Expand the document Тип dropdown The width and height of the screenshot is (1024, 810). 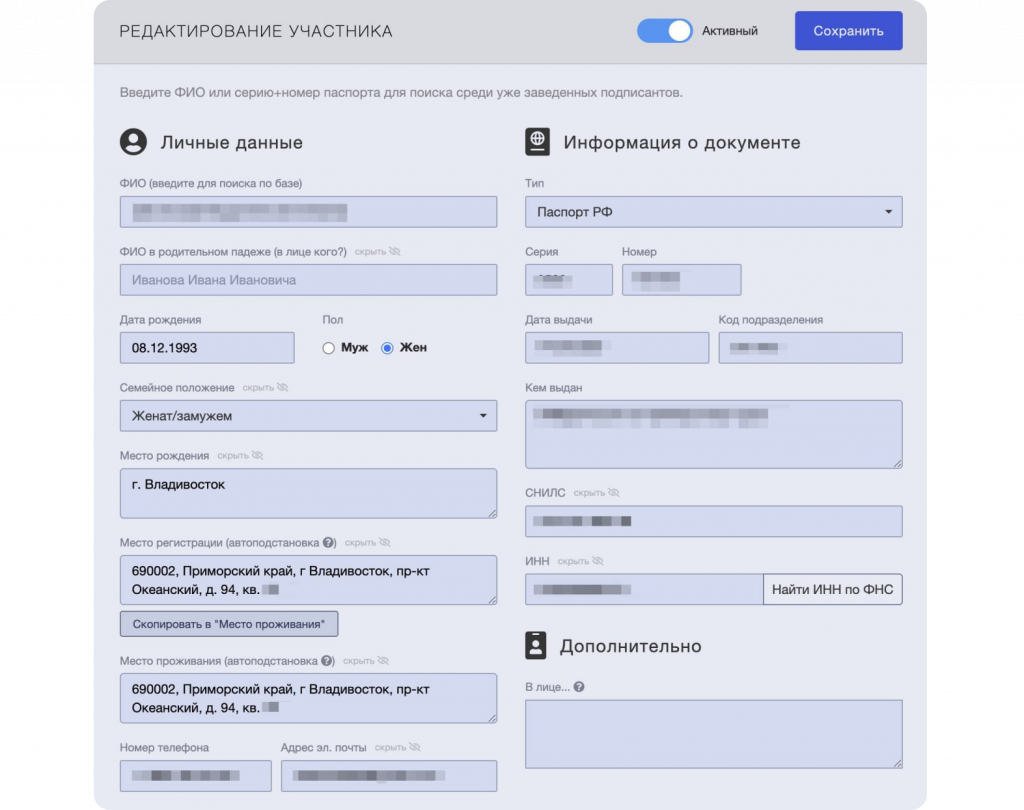(x=713, y=212)
